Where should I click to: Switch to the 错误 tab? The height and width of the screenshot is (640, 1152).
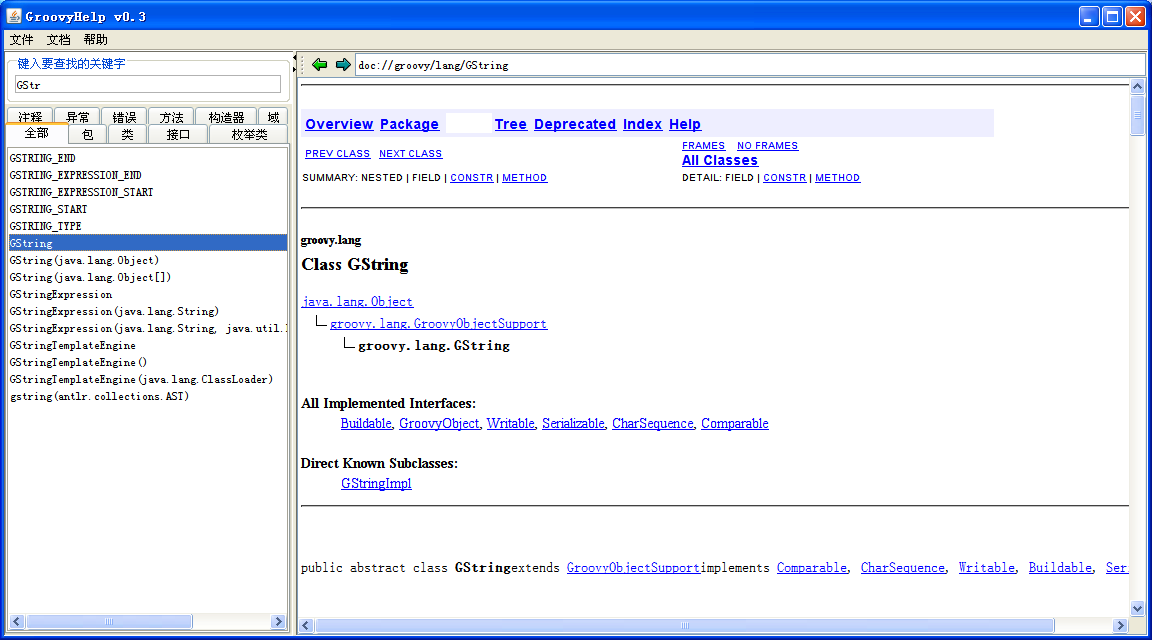click(124, 116)
